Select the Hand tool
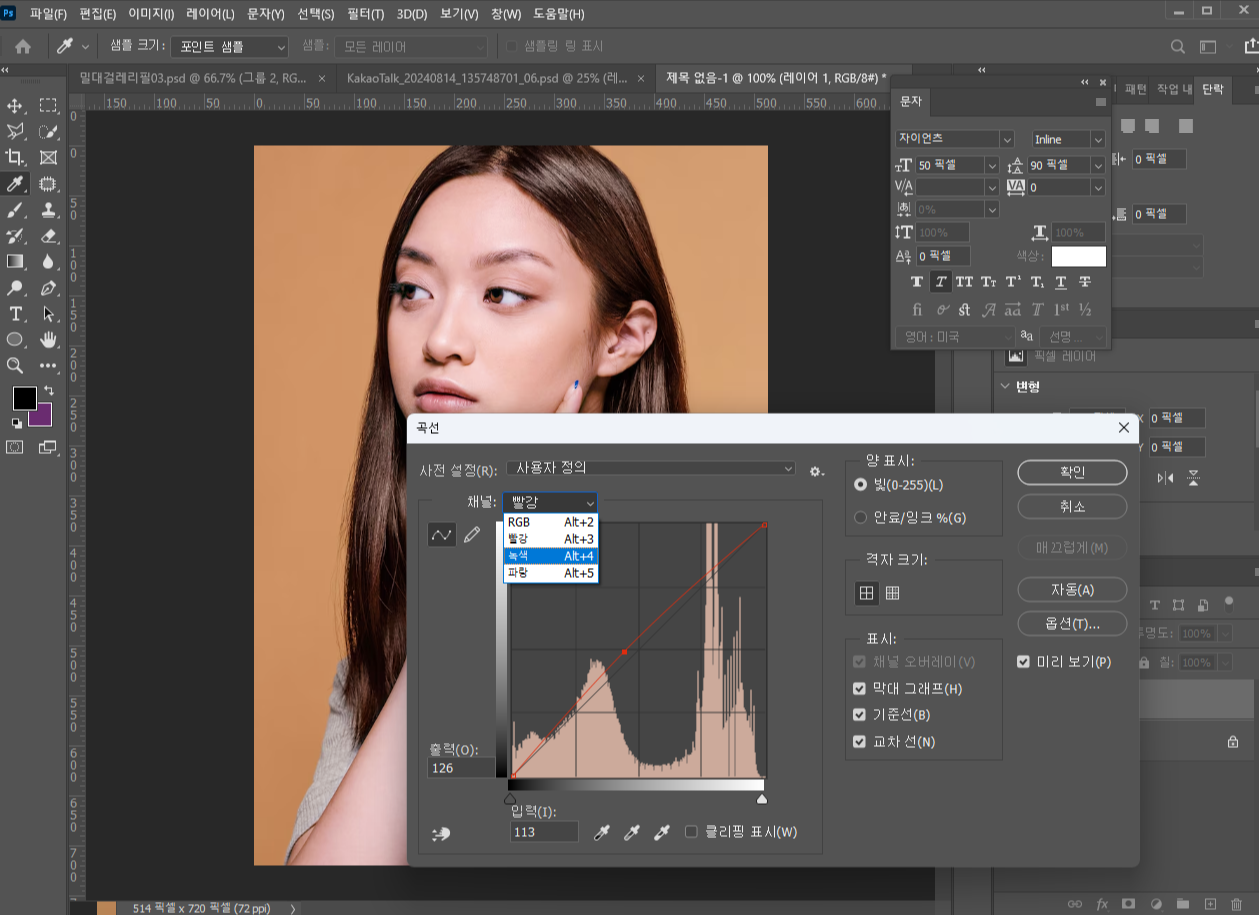 click(48, 340)
